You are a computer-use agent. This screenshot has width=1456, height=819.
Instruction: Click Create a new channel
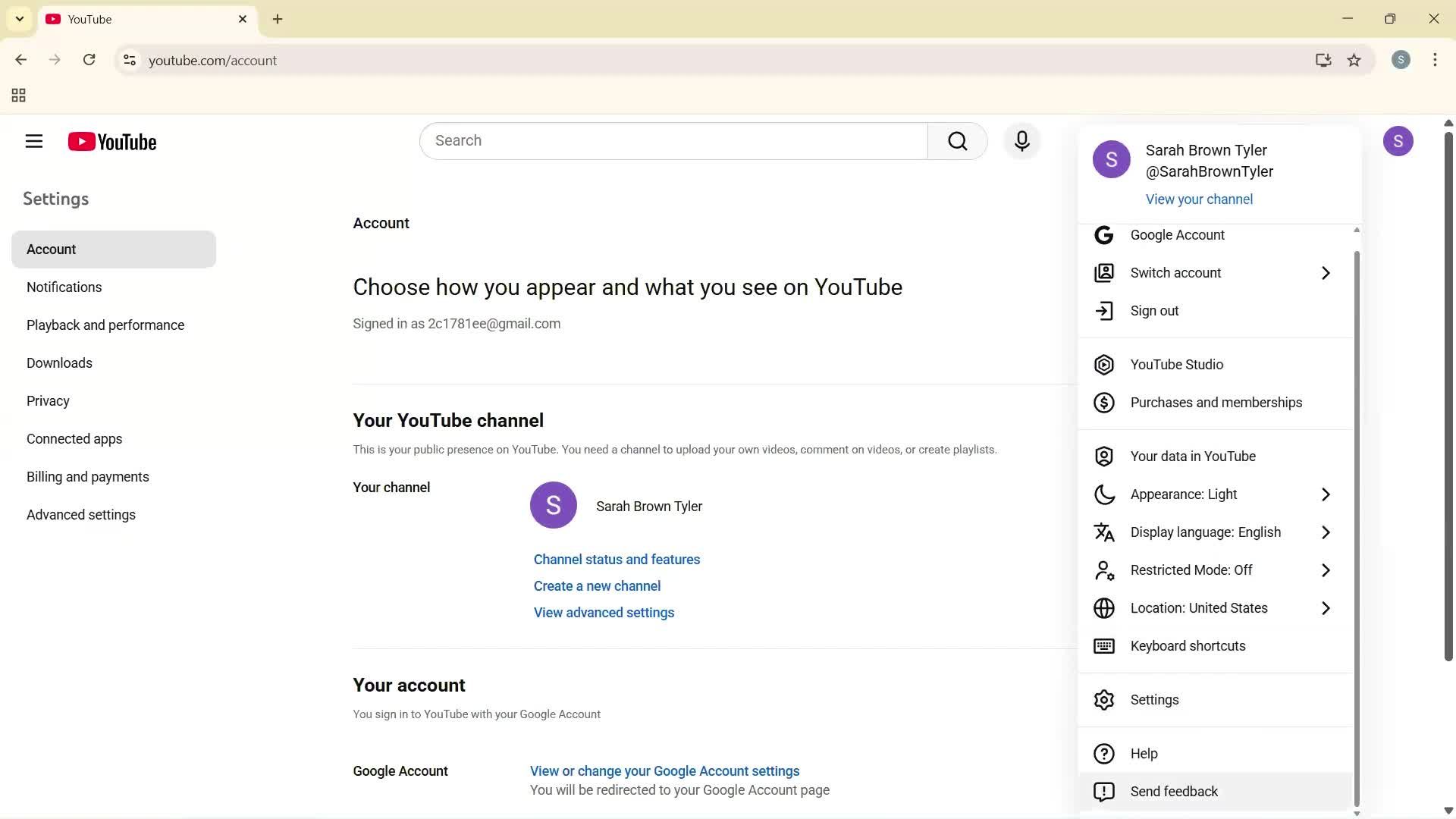597,585
